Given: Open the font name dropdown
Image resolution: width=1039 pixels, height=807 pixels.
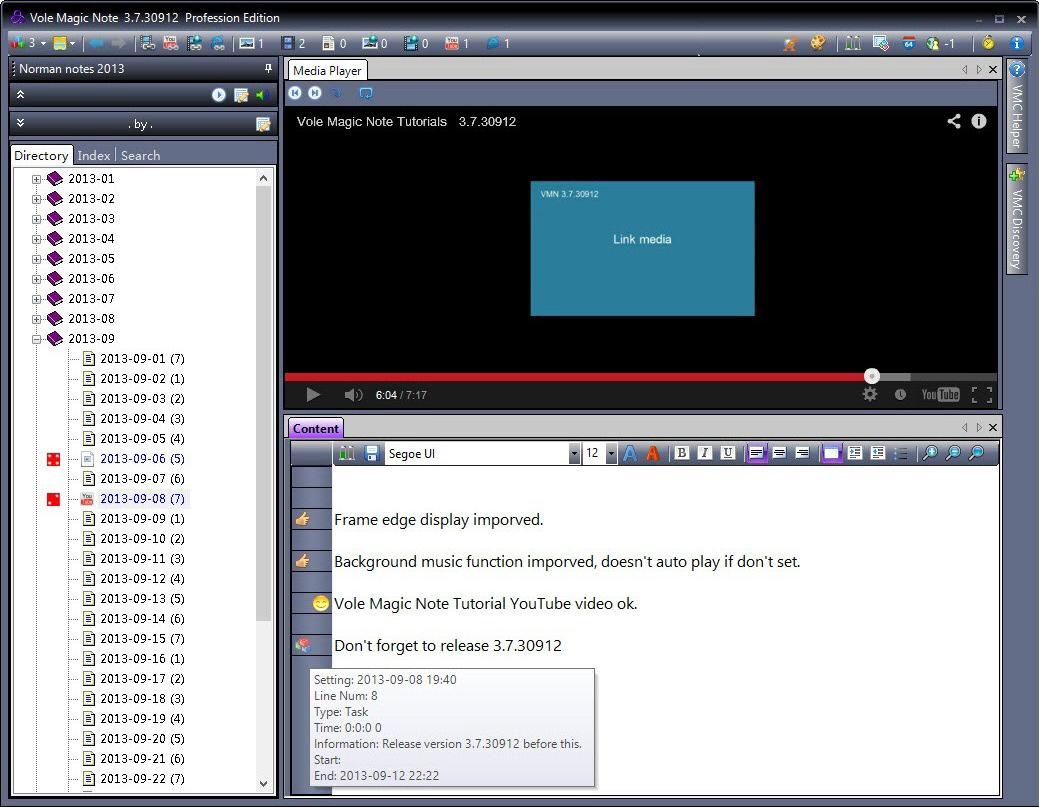Looking at the screenshot, I should 574,454.
